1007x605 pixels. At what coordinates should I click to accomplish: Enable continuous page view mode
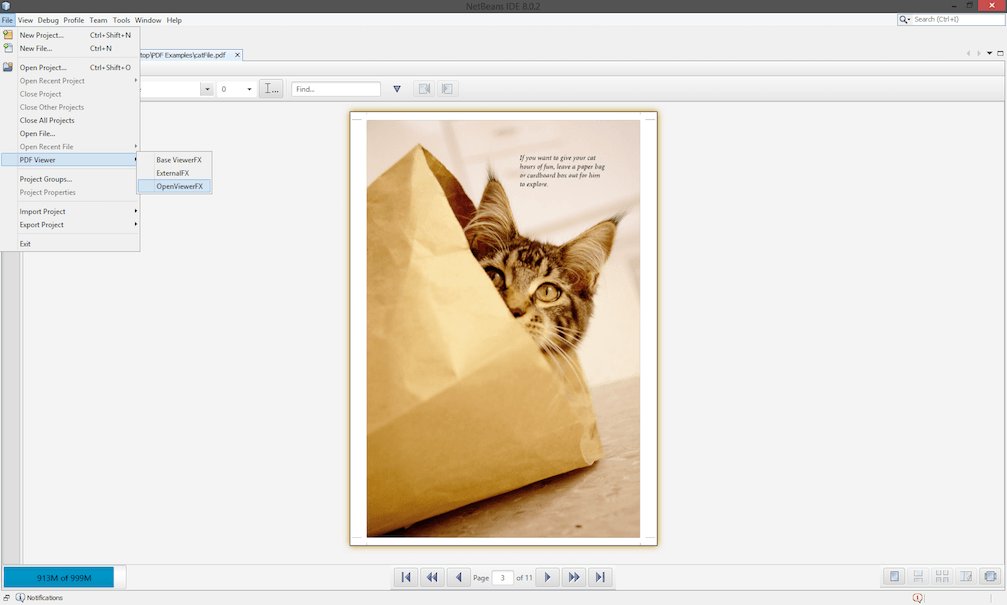918,577
